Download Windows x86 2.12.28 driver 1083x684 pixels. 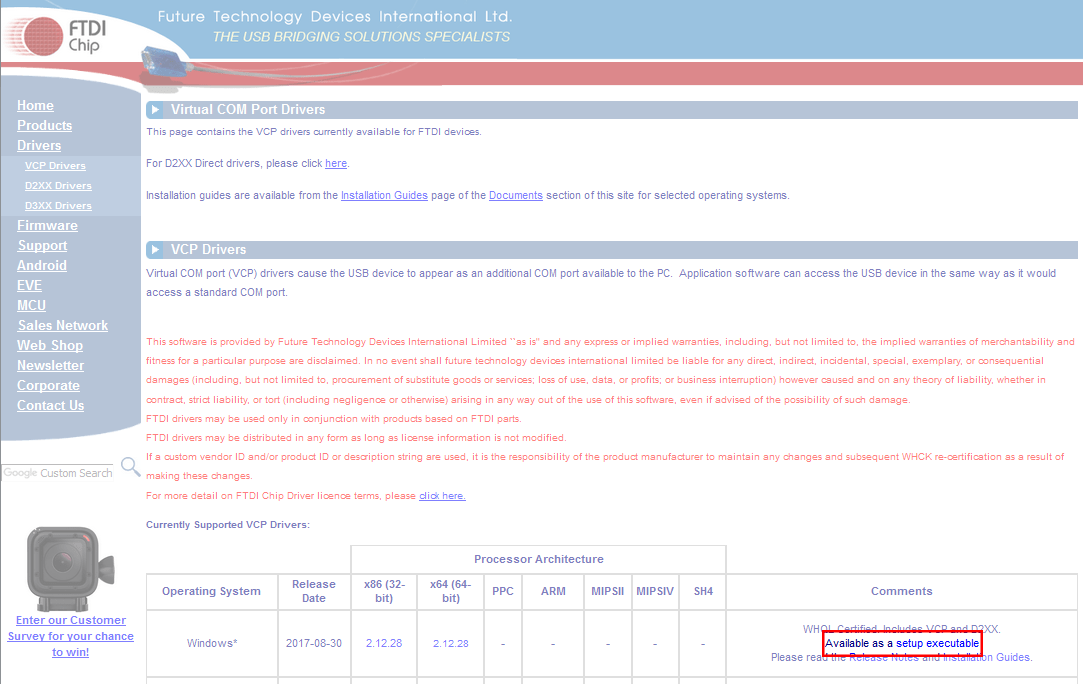[x=384, y=643]
